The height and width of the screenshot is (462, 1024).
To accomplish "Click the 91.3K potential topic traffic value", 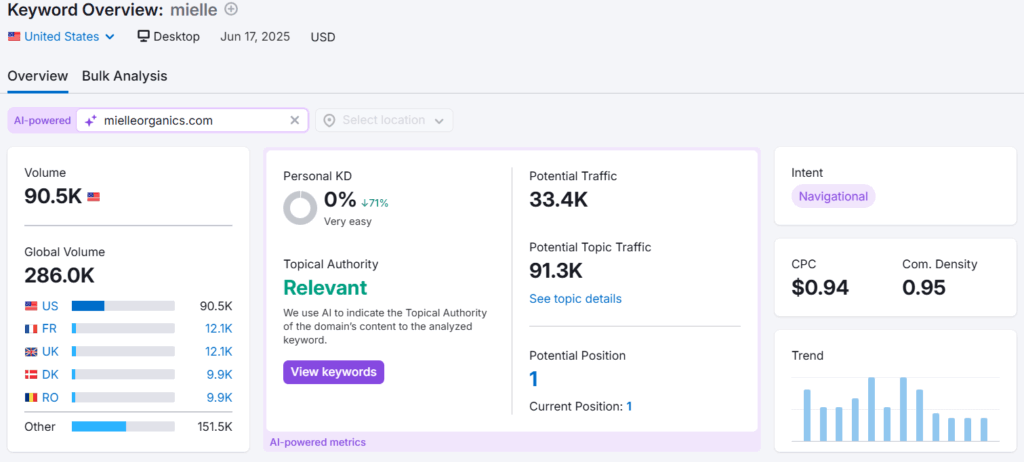I will coord(556,271).
